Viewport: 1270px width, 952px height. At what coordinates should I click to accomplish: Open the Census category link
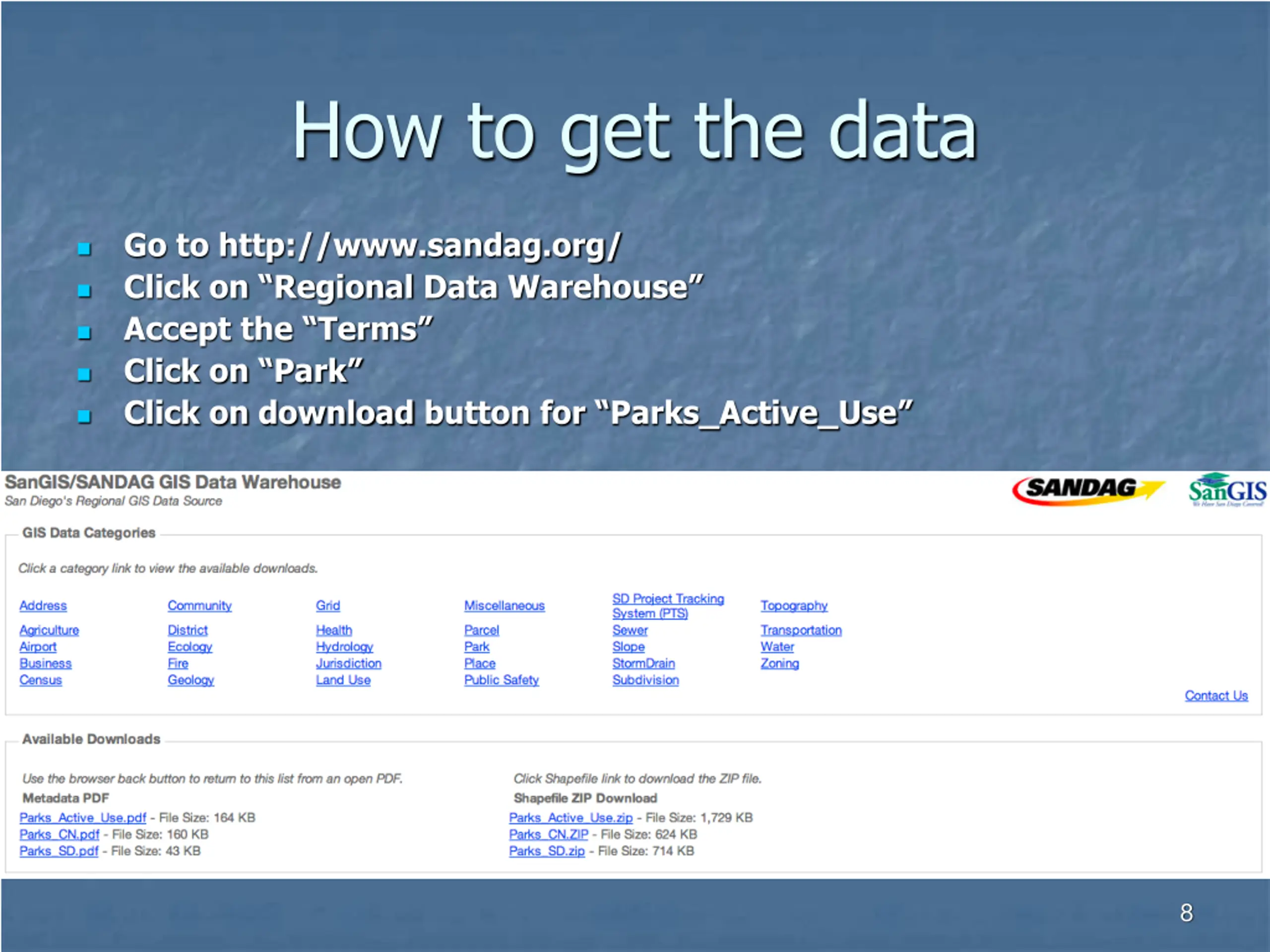[41, 680]
